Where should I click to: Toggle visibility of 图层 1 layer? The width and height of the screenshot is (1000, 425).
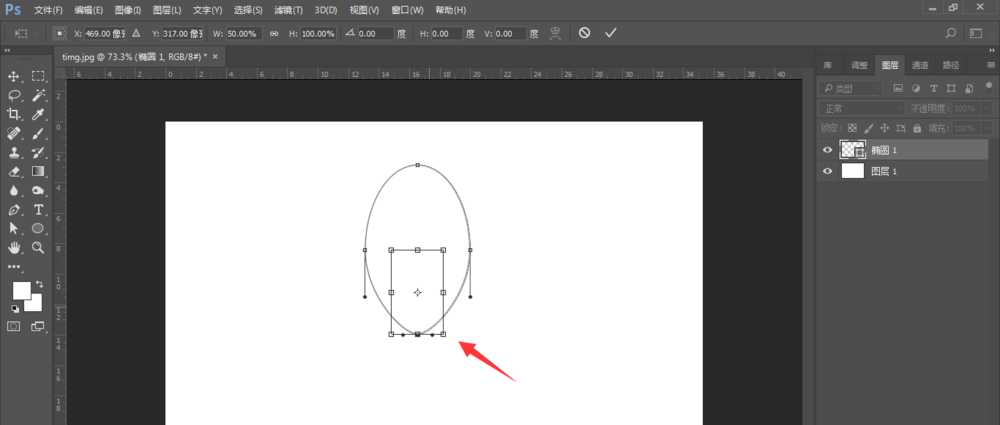(x=827, y=171)
